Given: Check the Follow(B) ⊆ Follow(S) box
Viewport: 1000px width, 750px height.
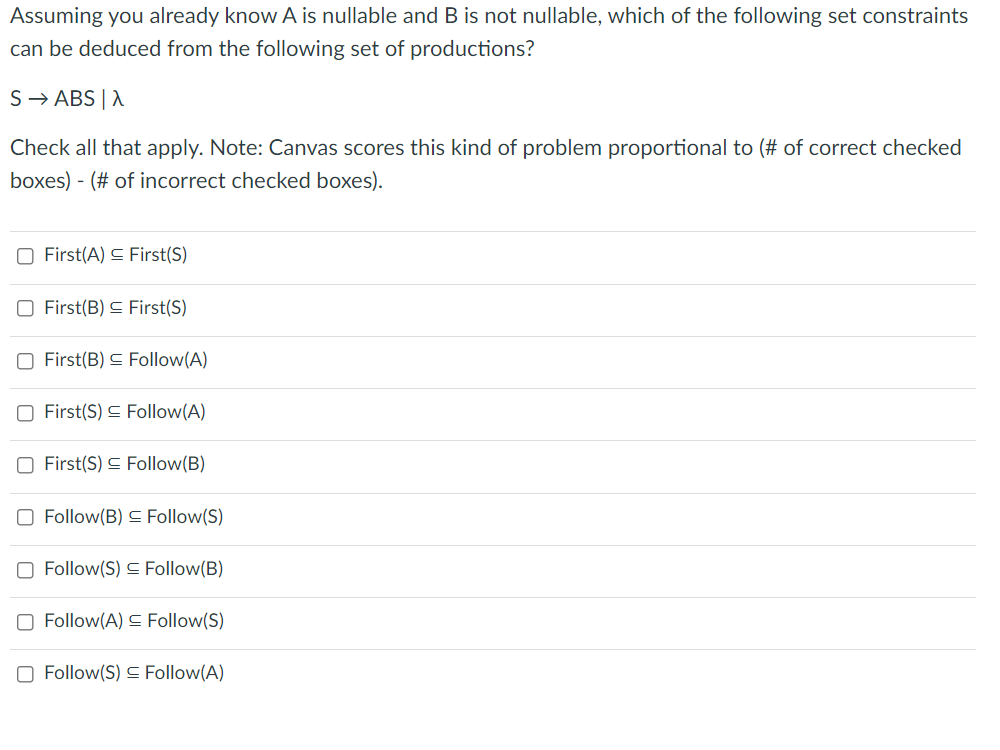Looking at the screenshot, I should point(26,517).
